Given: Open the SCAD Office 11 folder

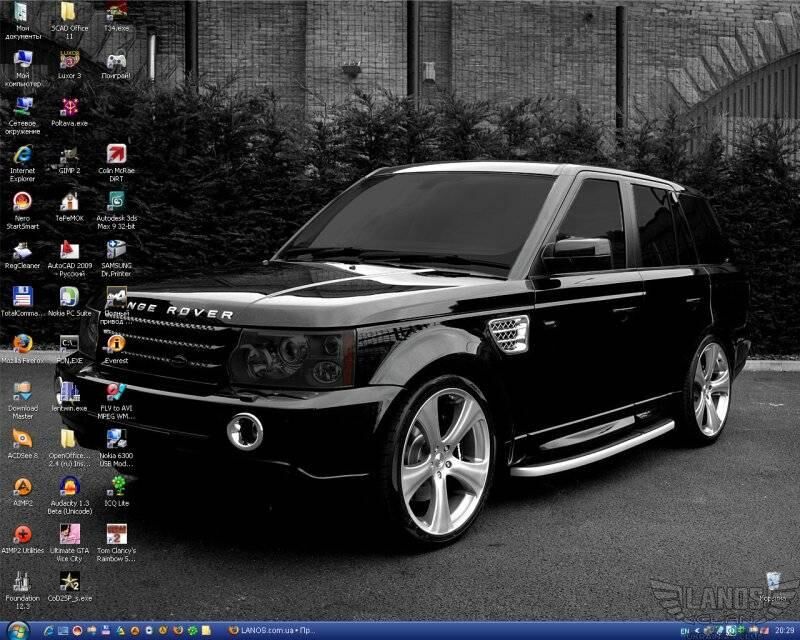Looking at the screenshot, I should point(69,21).
